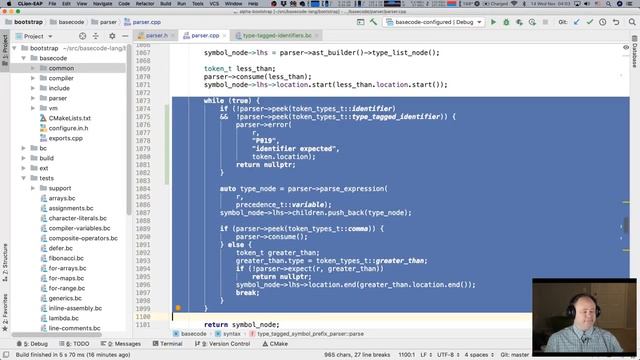Open the Favorites side panel
Viewport: 640px width, 360px height.
[x=5, y=313]
